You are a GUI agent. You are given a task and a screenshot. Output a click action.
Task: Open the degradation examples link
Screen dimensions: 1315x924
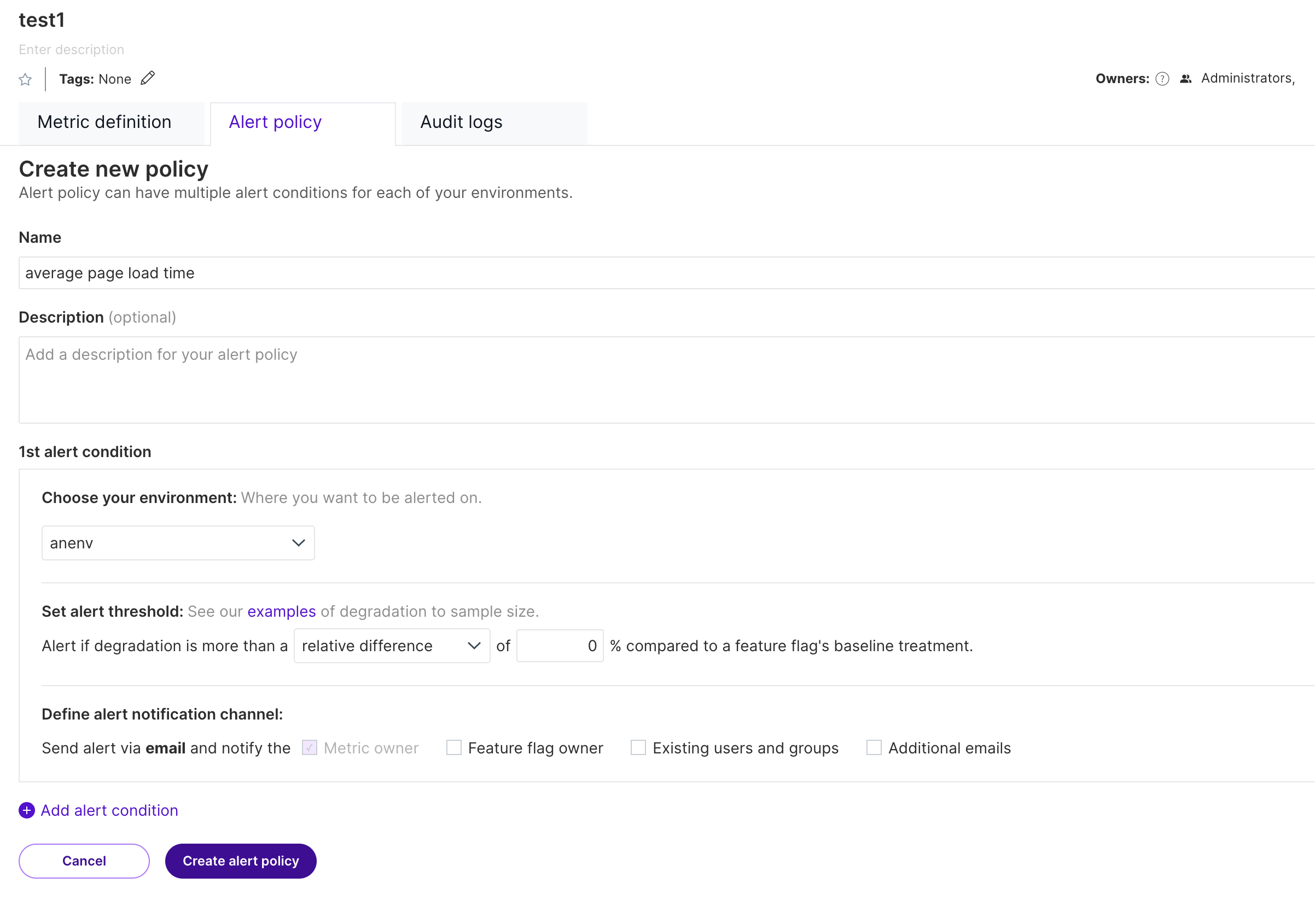281,611
